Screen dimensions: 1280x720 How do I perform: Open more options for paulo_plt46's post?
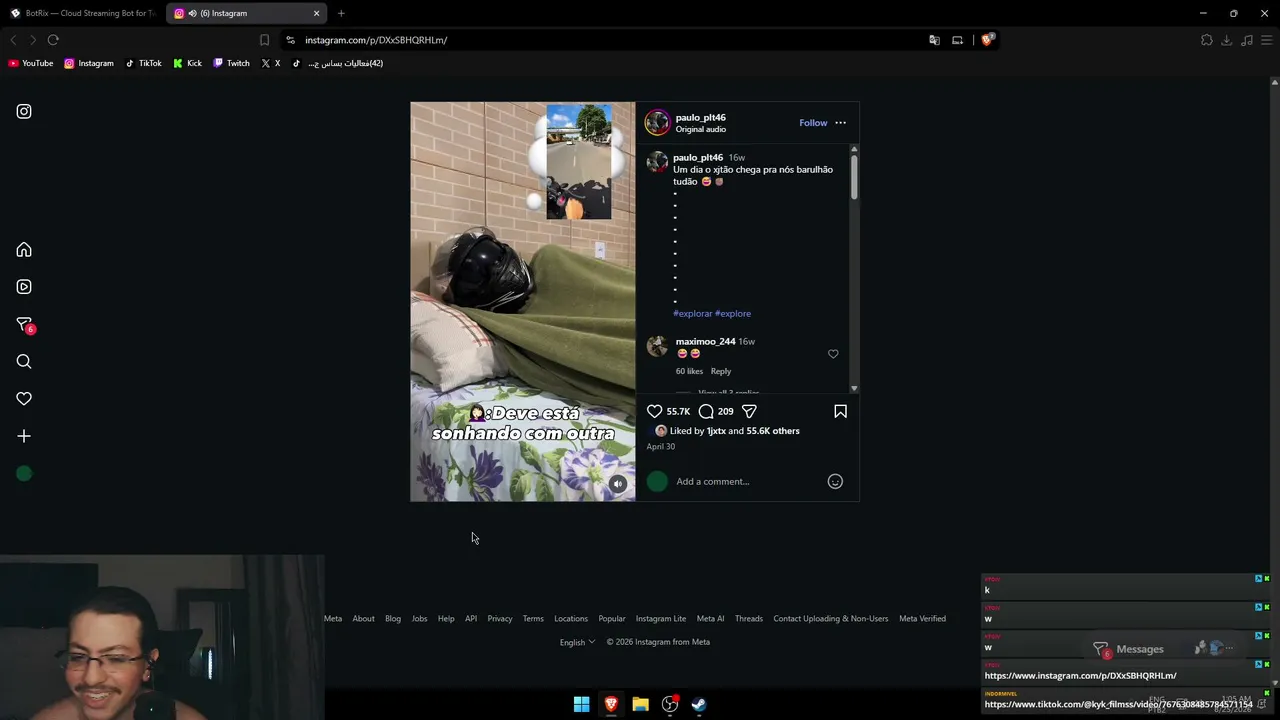pos(840,123)
